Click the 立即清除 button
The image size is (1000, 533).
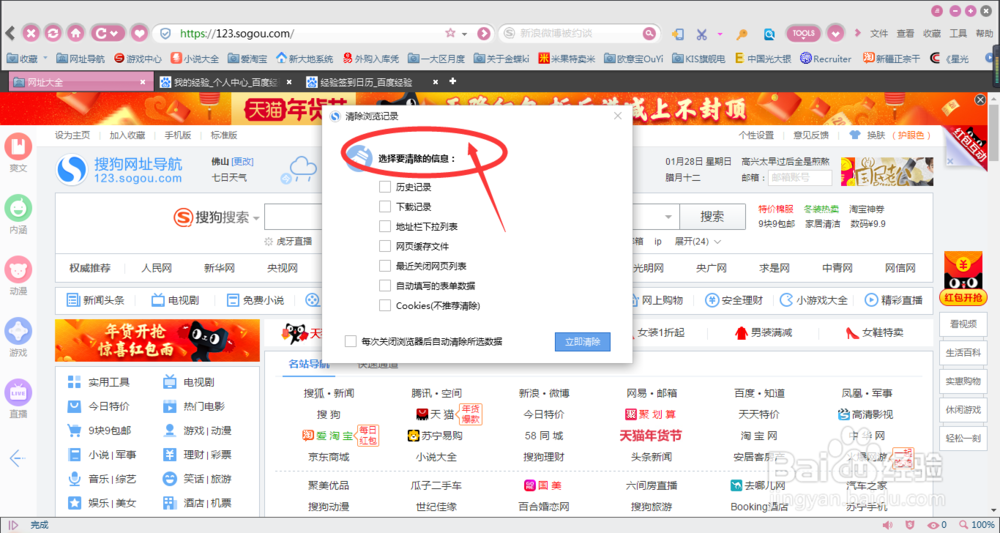(583, 342)
